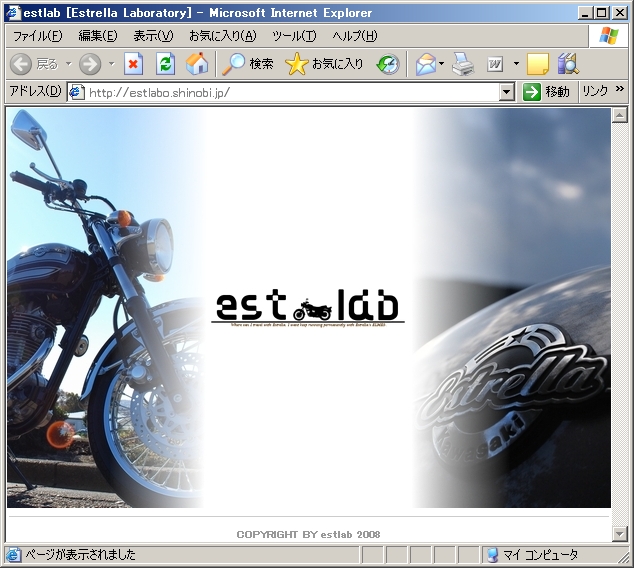This screenshot has height=568, width=634.
Task: Click ページが表示されました status text
Action: [80, 554]
